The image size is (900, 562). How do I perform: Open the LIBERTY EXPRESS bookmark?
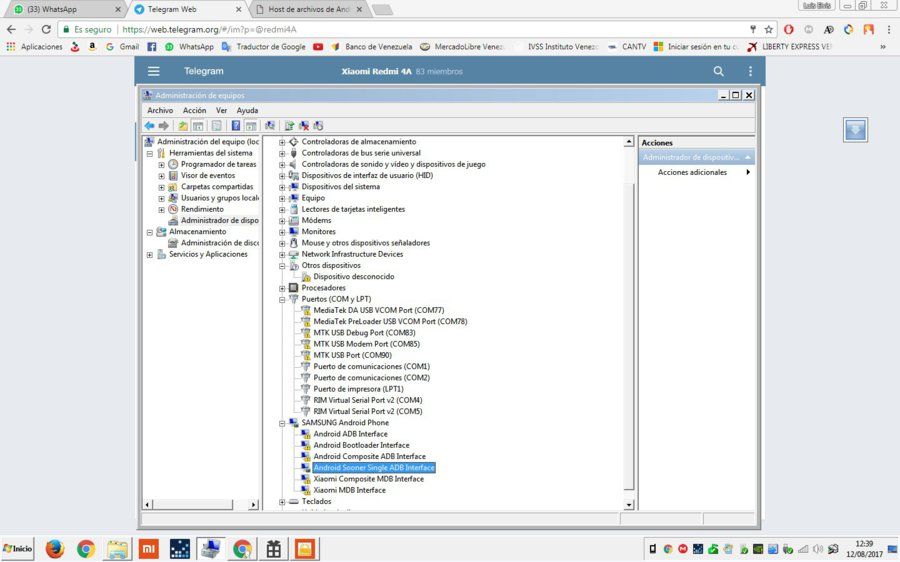[x=789, y=46]
